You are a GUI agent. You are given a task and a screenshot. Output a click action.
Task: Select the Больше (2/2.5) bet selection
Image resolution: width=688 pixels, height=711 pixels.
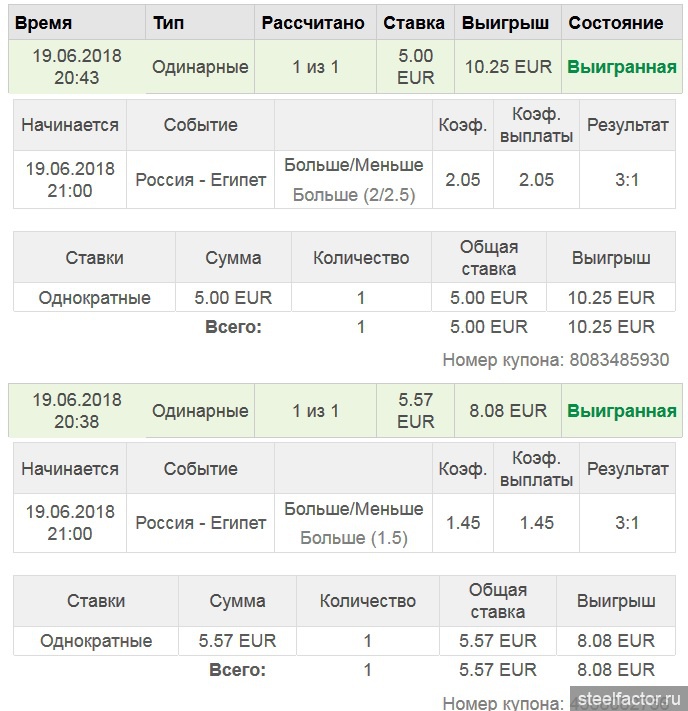point(354,195)
